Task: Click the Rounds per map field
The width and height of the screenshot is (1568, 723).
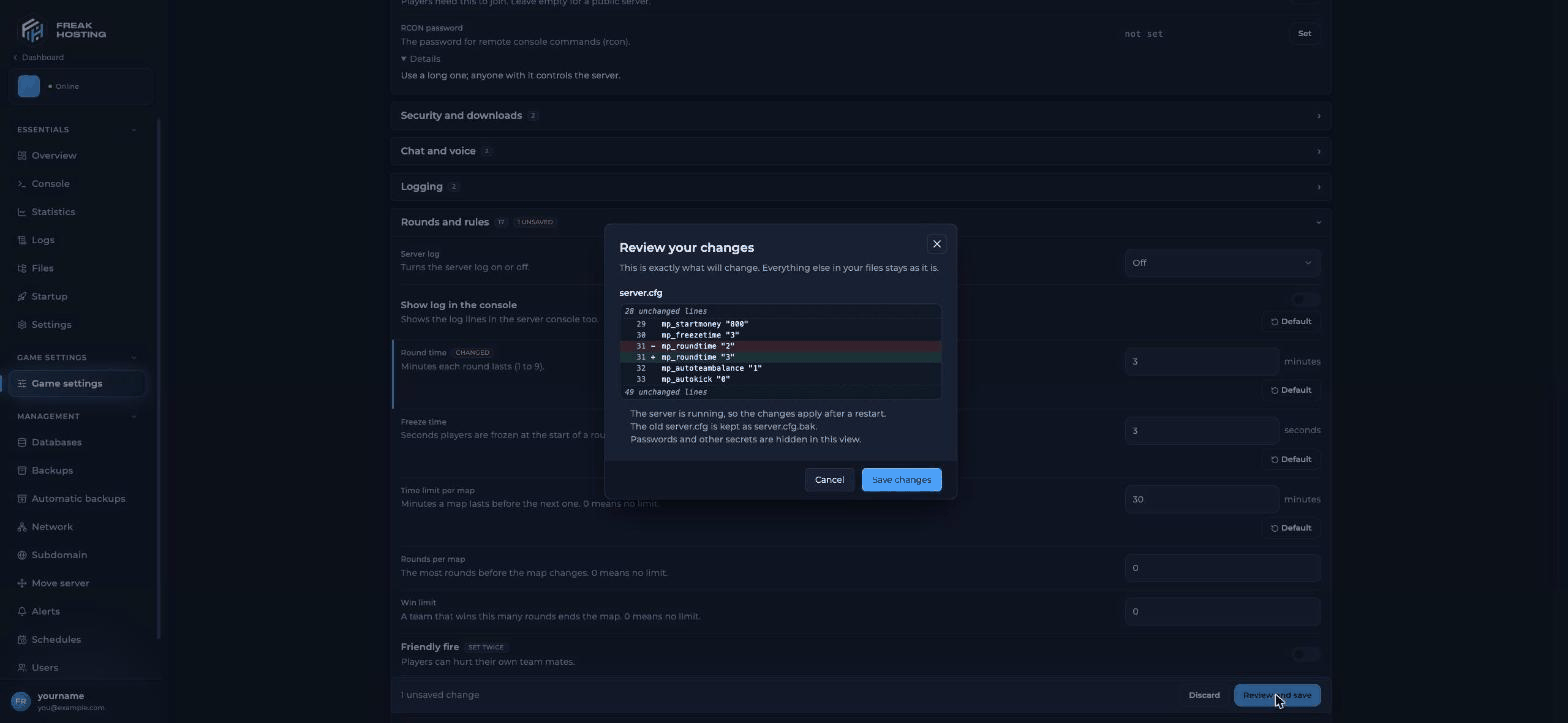Action: [x=1222, y=568]
